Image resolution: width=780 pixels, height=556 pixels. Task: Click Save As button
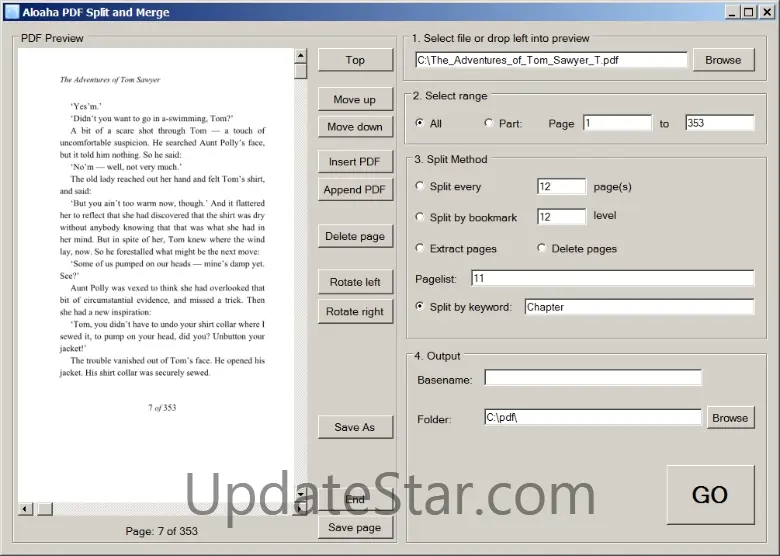click(x=355, y=427)
